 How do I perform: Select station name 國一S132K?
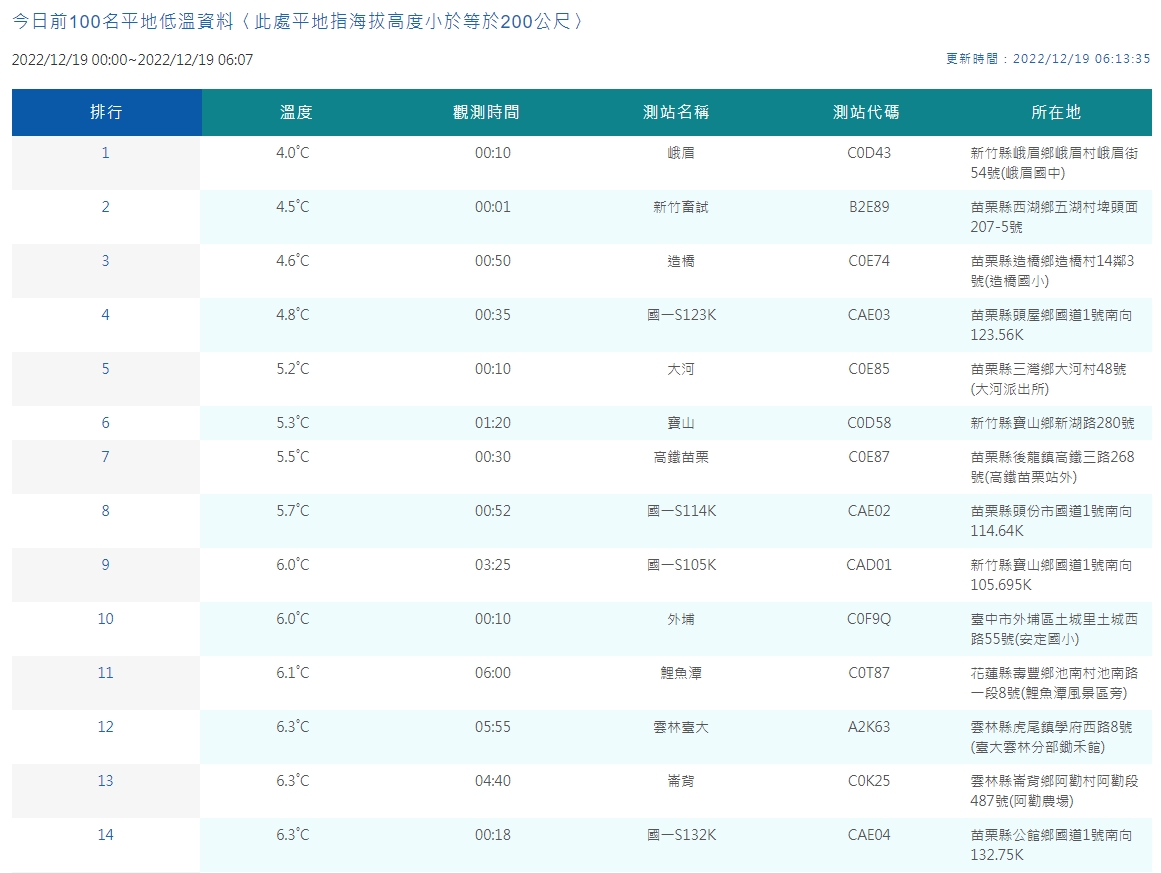(682, 836)
